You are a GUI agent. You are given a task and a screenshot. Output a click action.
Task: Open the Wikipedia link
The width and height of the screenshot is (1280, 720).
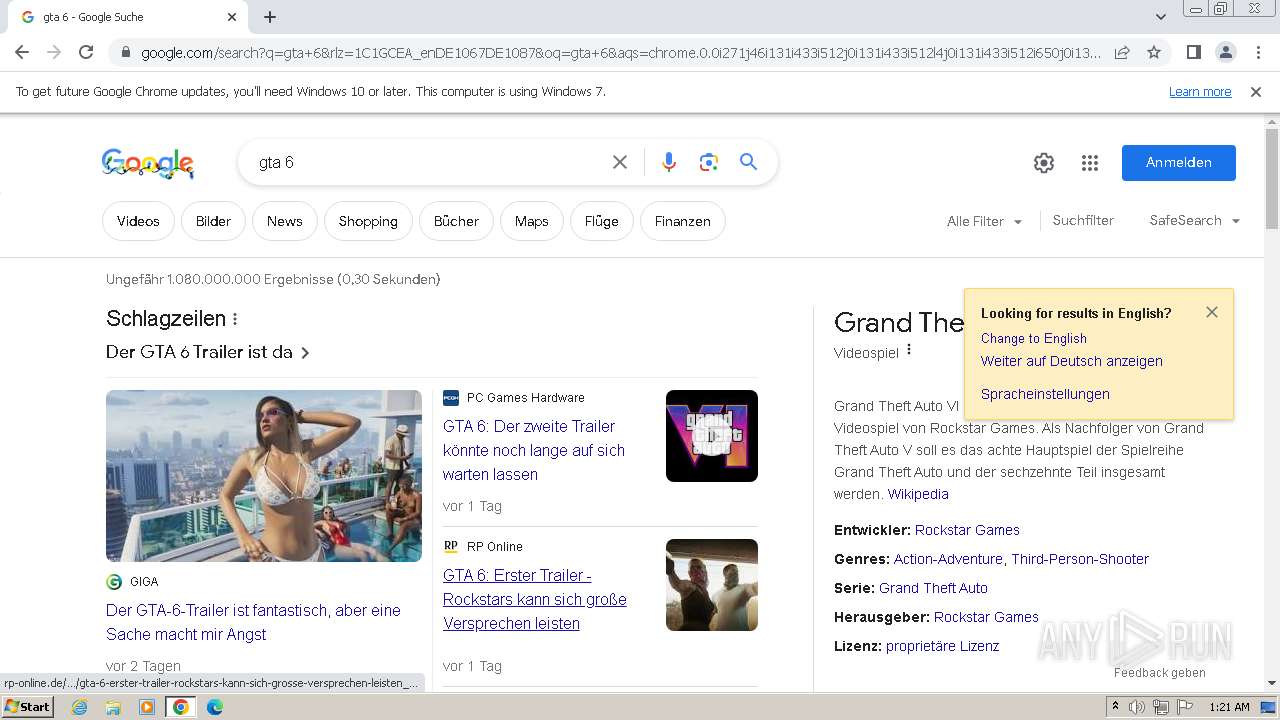(x=918, y=494)
